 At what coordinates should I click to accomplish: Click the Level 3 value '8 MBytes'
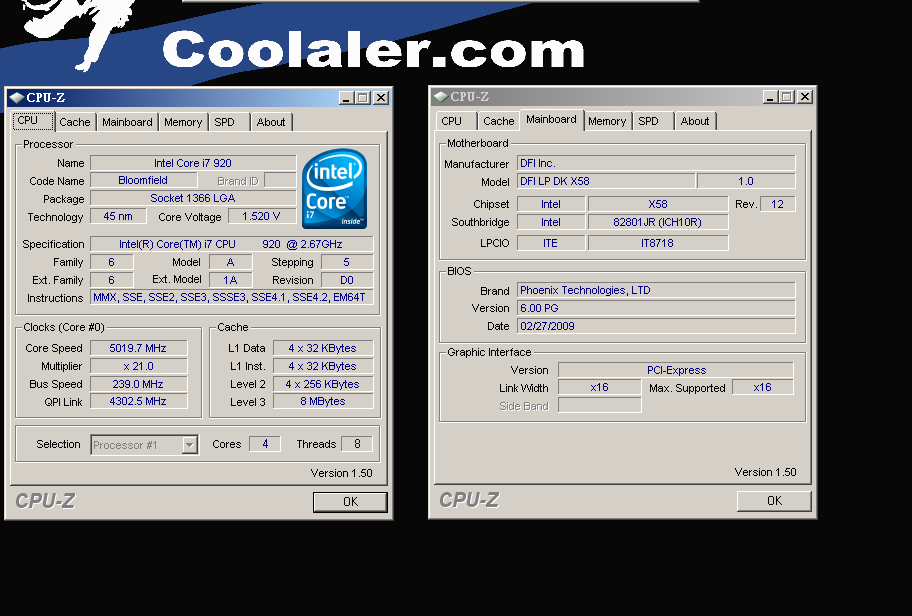(x=323, y=401)
